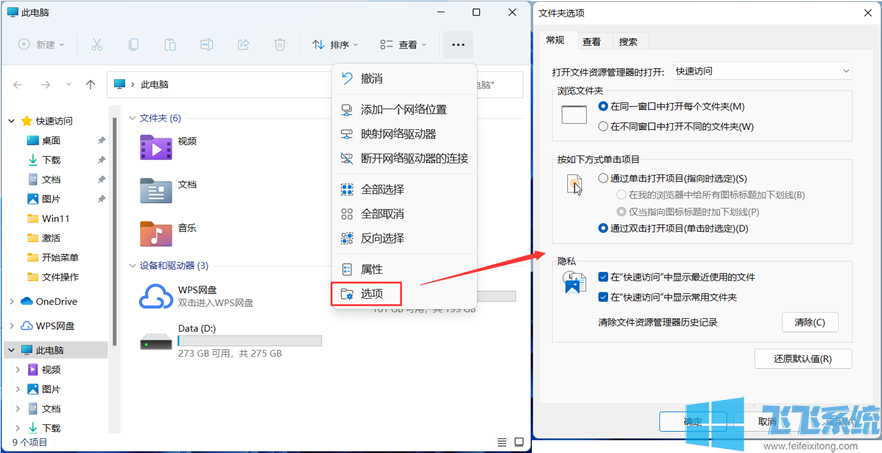This screenshot has width=882, height=453.
Task: Click the address bar showing 此电脑
Action: [x=230, y=85]
